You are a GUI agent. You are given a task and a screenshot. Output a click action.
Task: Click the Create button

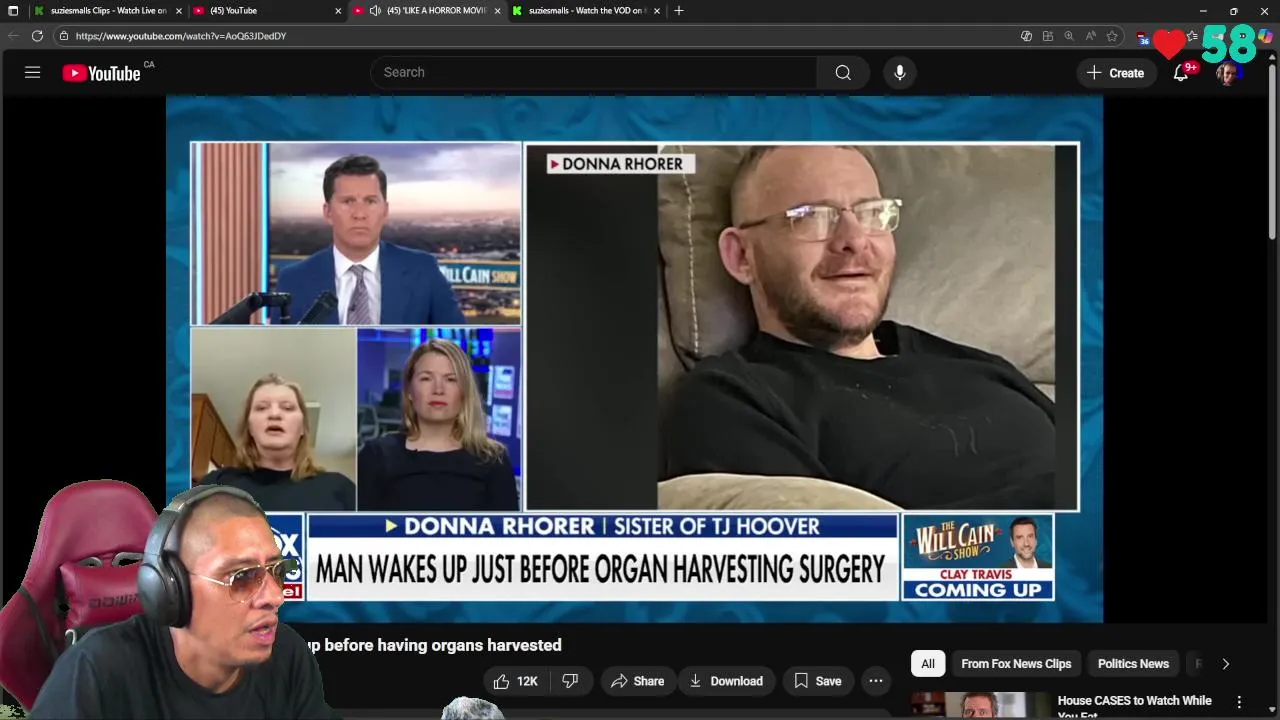coord(1115,72)
